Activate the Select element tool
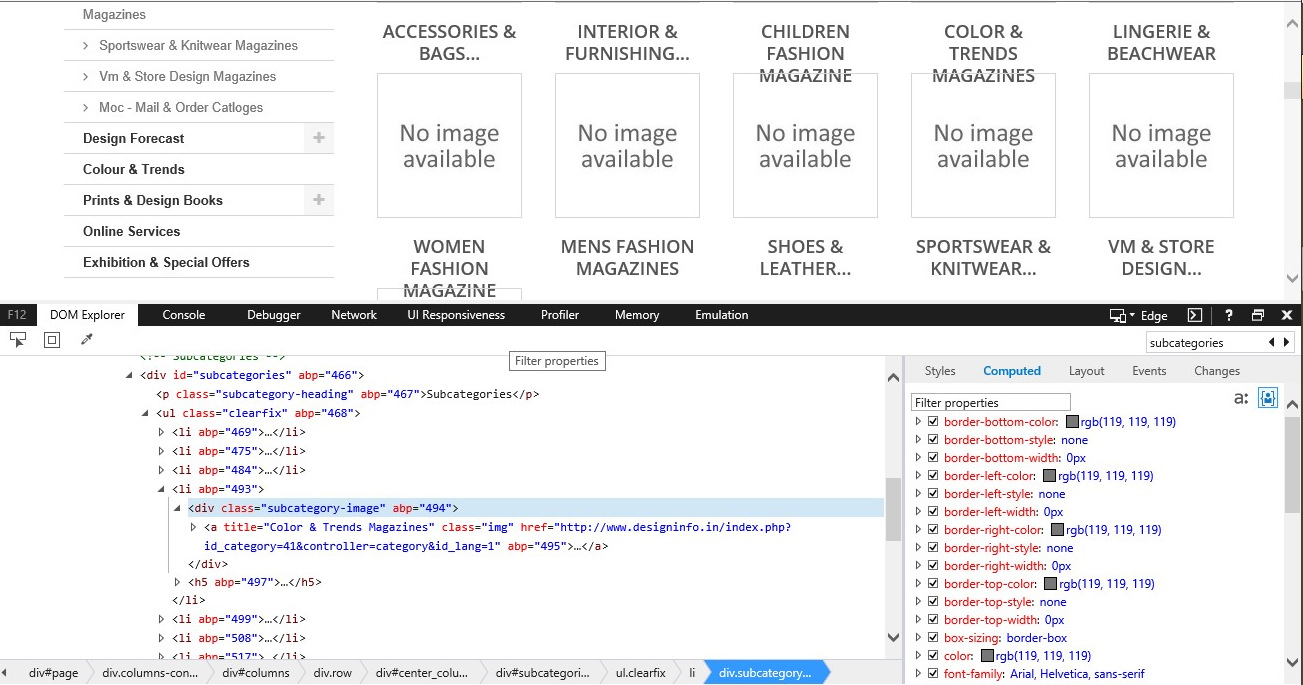The width and height of the screenshot is (1303, 685). coord(18,340)
